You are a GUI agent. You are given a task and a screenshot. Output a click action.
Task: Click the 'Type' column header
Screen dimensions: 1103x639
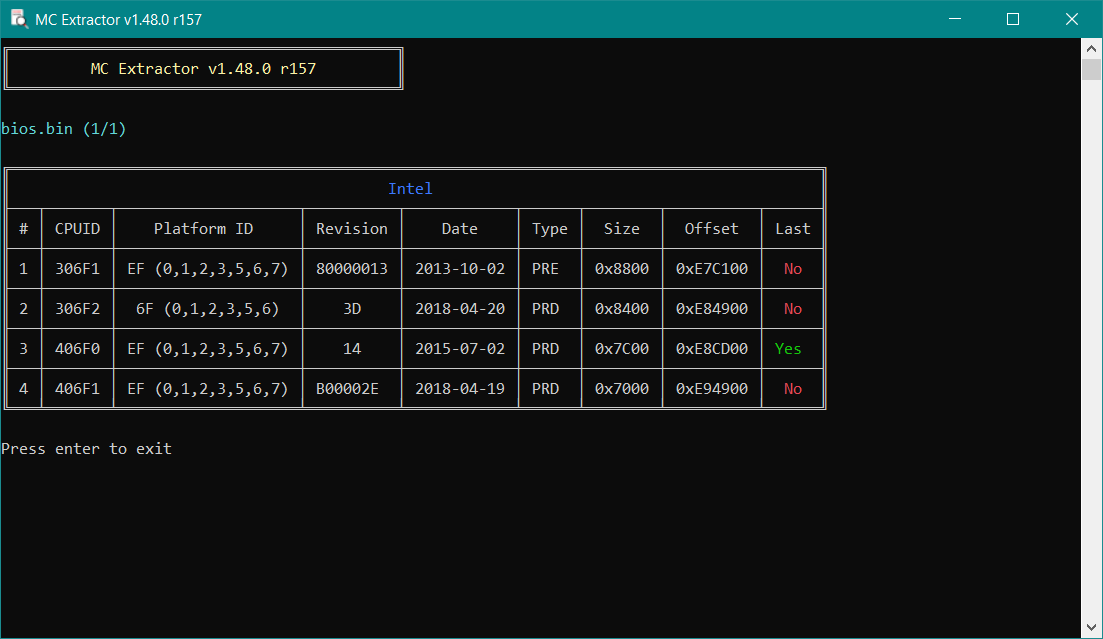(x=549, y=229)
